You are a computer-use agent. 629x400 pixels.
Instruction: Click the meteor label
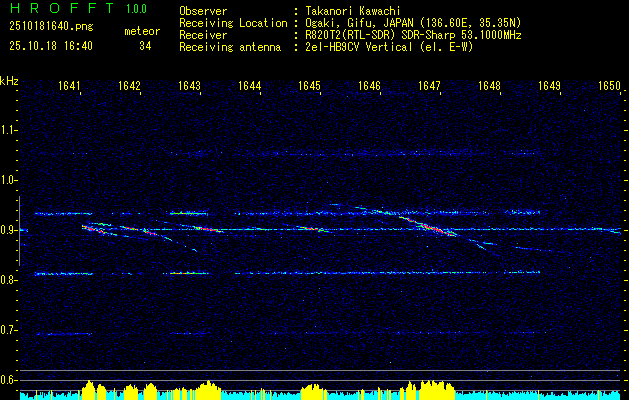[142, 31]
